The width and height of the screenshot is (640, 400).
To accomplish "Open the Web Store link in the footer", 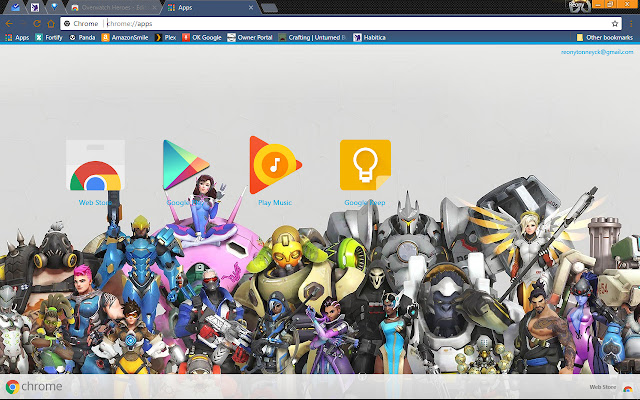I will (611, 387).
